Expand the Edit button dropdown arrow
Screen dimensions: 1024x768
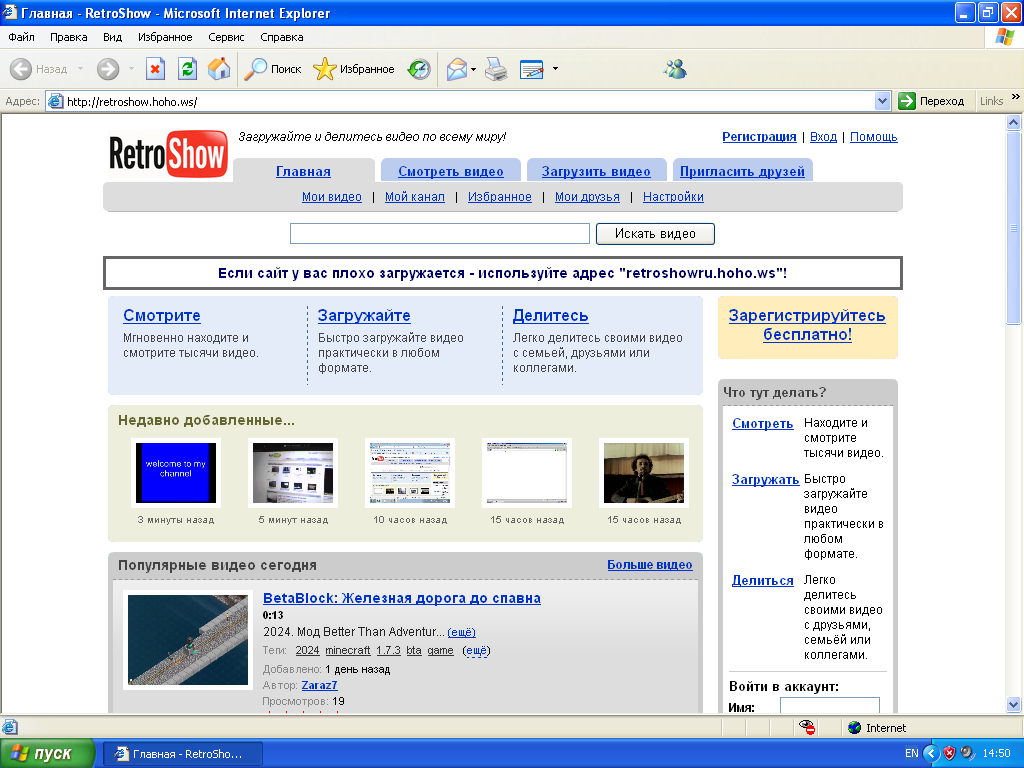(555, 69)
